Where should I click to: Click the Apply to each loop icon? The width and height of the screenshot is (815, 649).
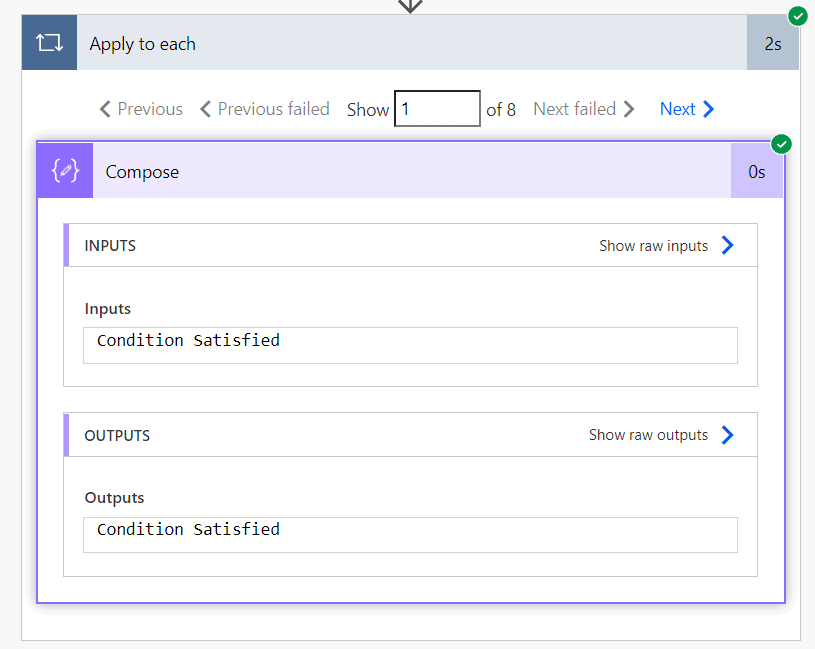pyautogui.click(x=49, y=43)
